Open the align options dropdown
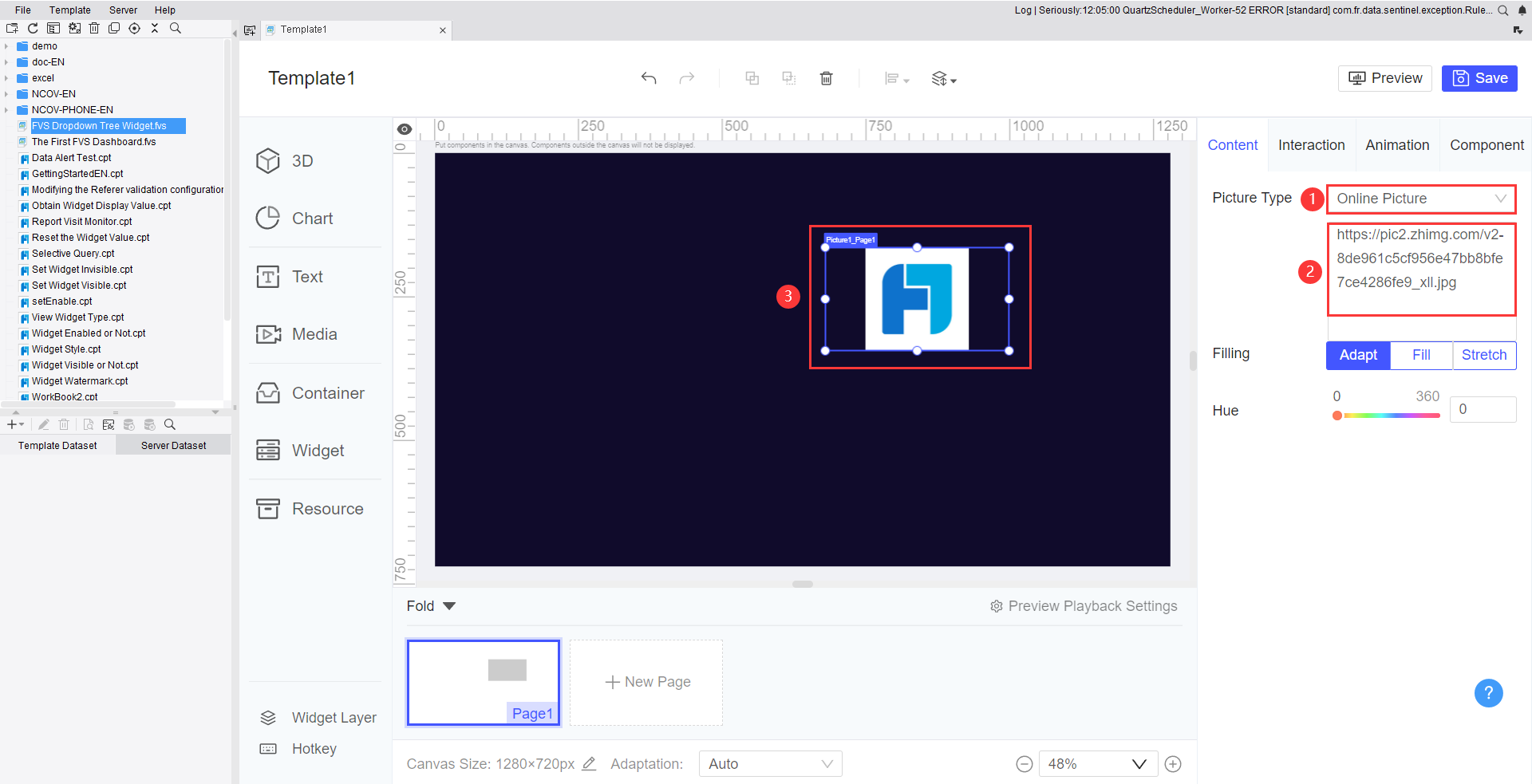This screenshot has height=784, width=1532. tap(897, 78)
